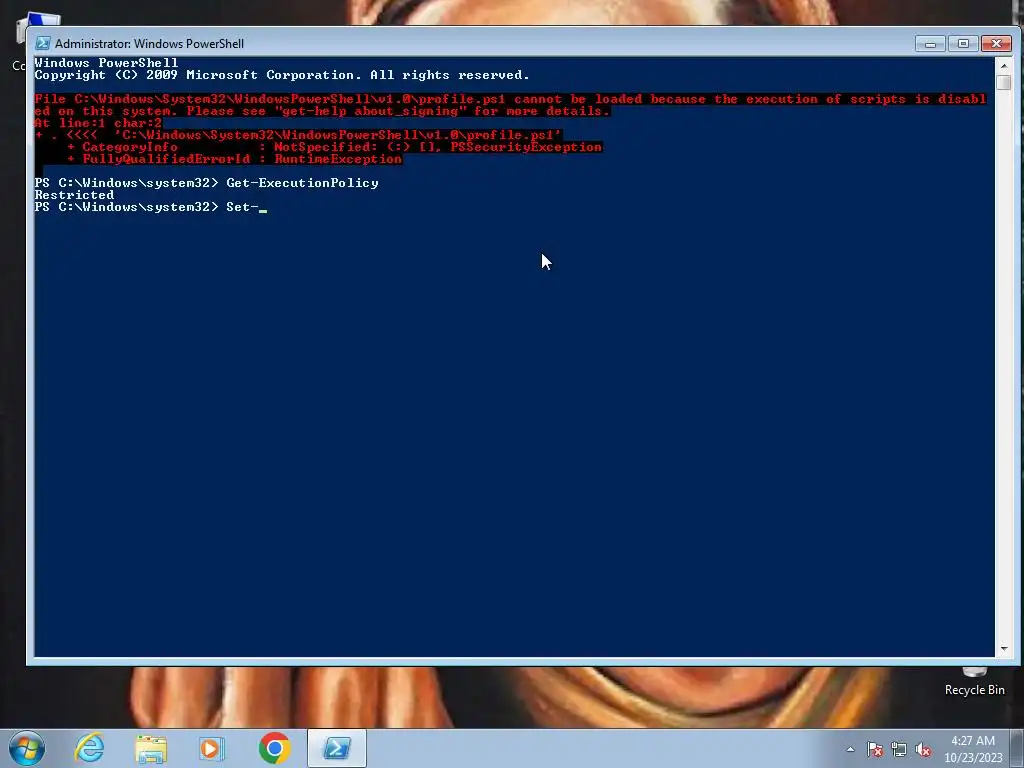Minimize the PowerShell window

930,44
